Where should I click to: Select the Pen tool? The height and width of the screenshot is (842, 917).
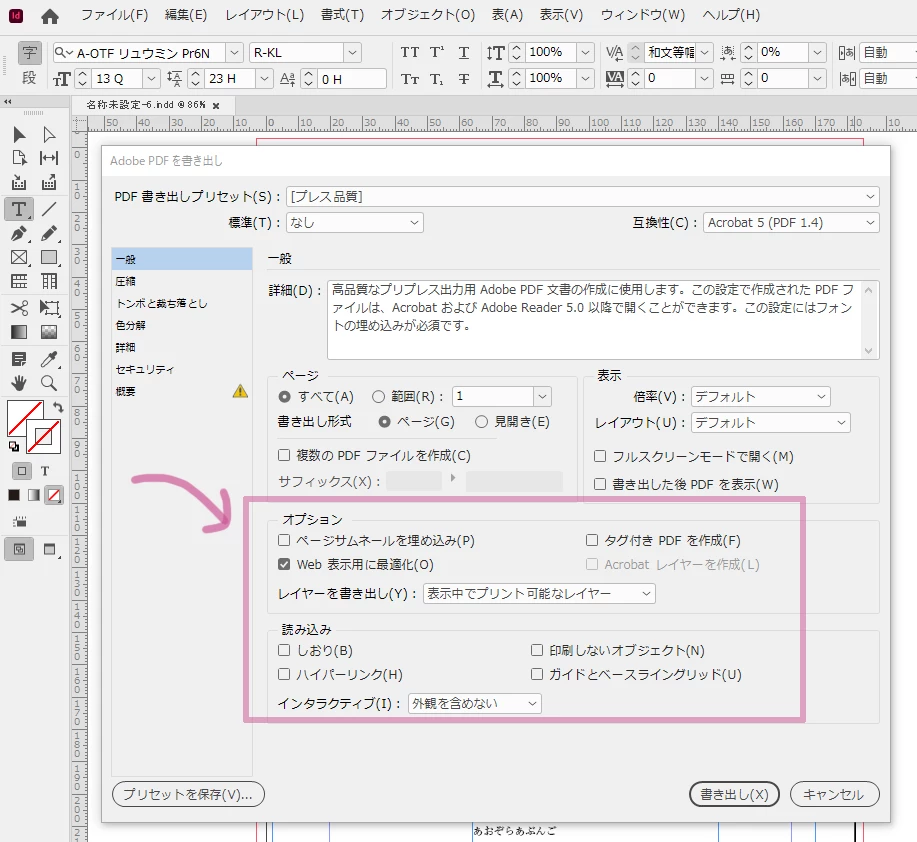coord(19,234)
